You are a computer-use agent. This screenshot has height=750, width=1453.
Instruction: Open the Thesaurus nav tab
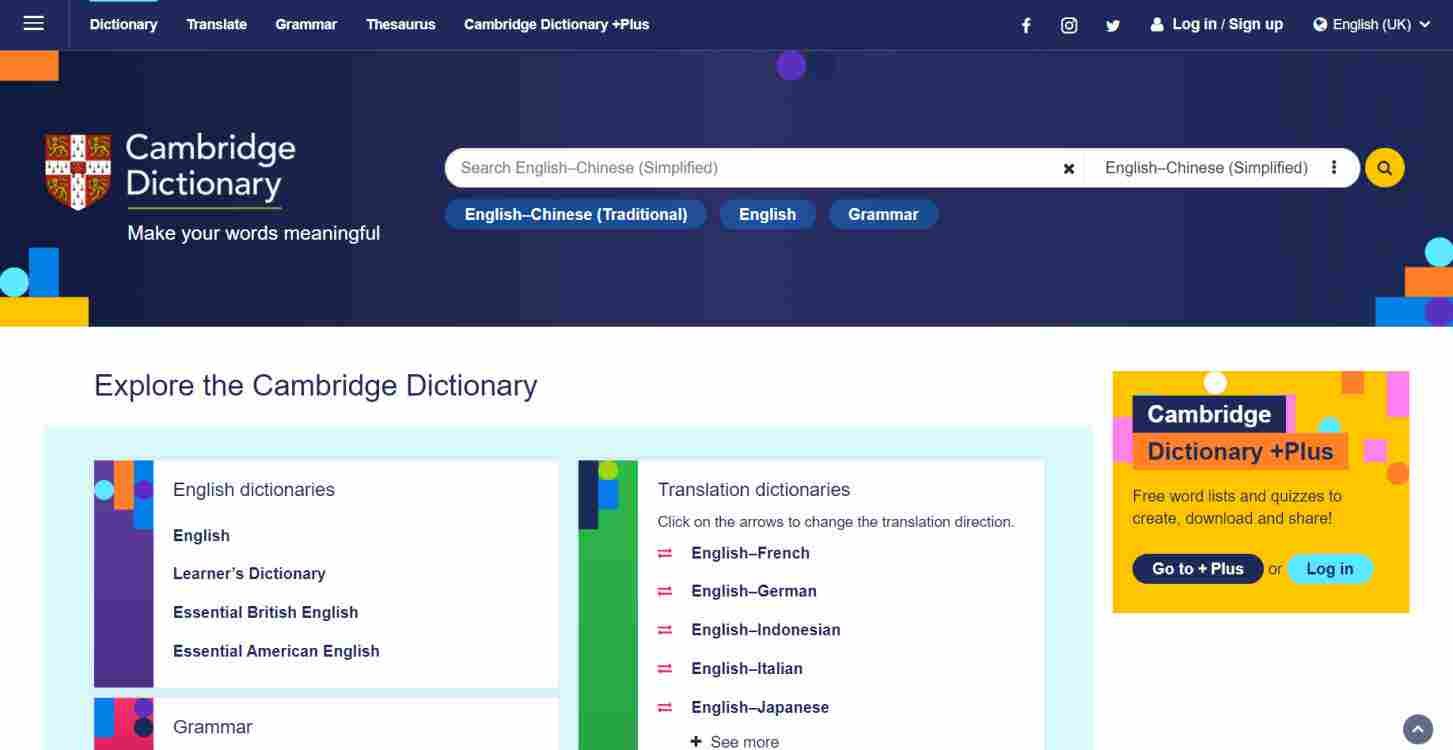pos(401,24)
